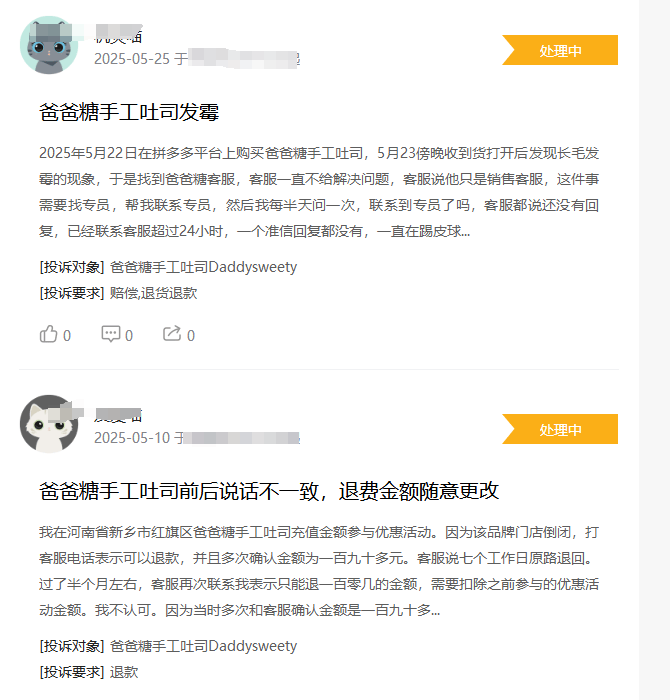670x700 pixels.
Task: Click the white cat avatar of second poster
Action: click(x=49, y=424)
